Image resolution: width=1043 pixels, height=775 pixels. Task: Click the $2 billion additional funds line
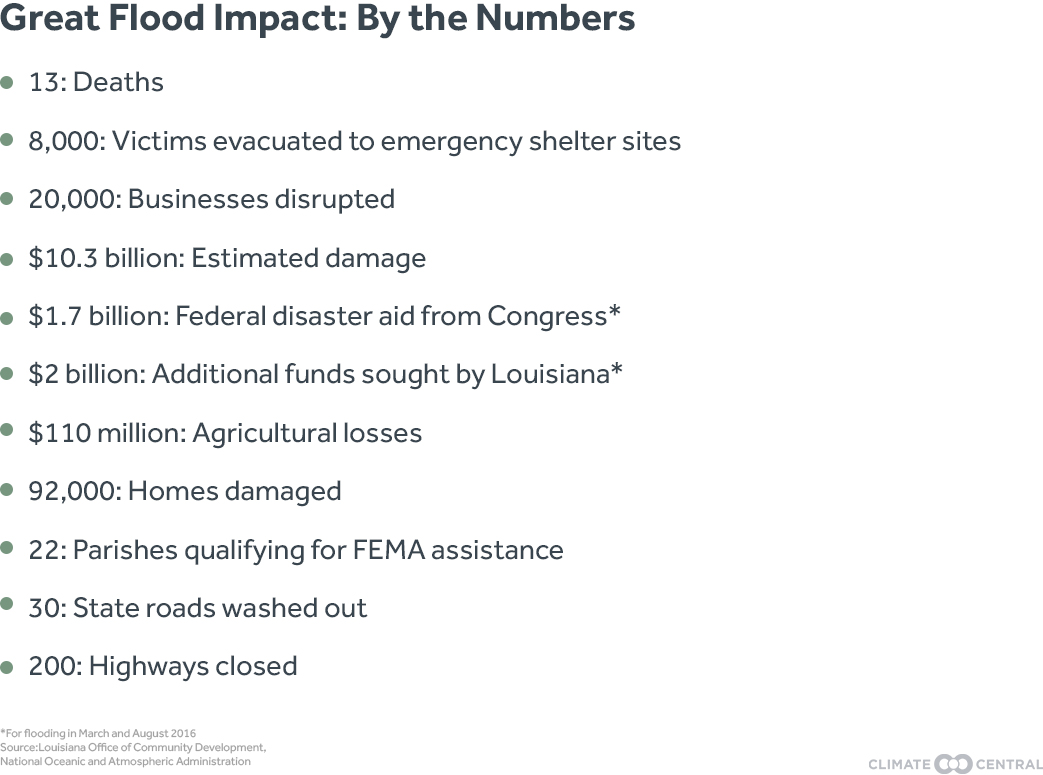click(x=318, y=374)
